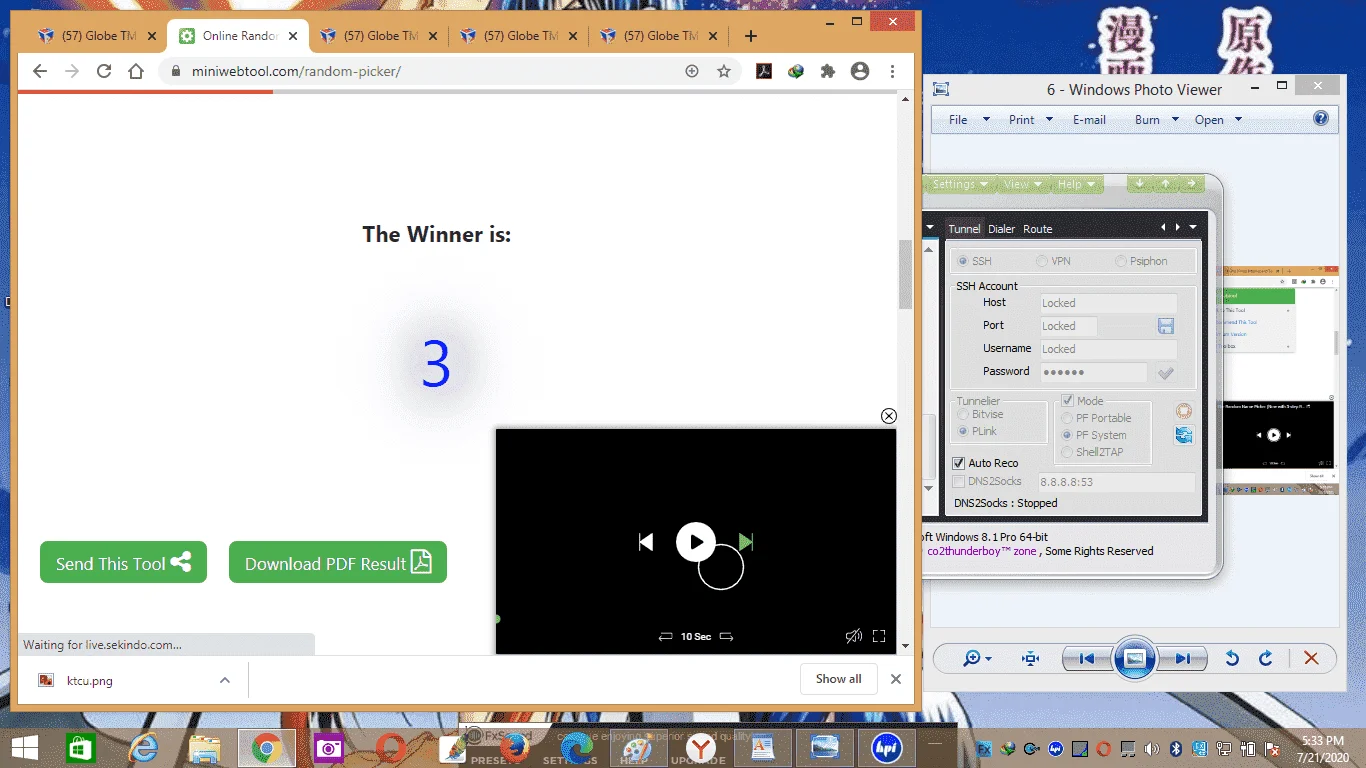Viewport: 1366px width, 768px height.
Task: Open the 5:33 PM clock and date
Action: click(x=1324, y=748)
